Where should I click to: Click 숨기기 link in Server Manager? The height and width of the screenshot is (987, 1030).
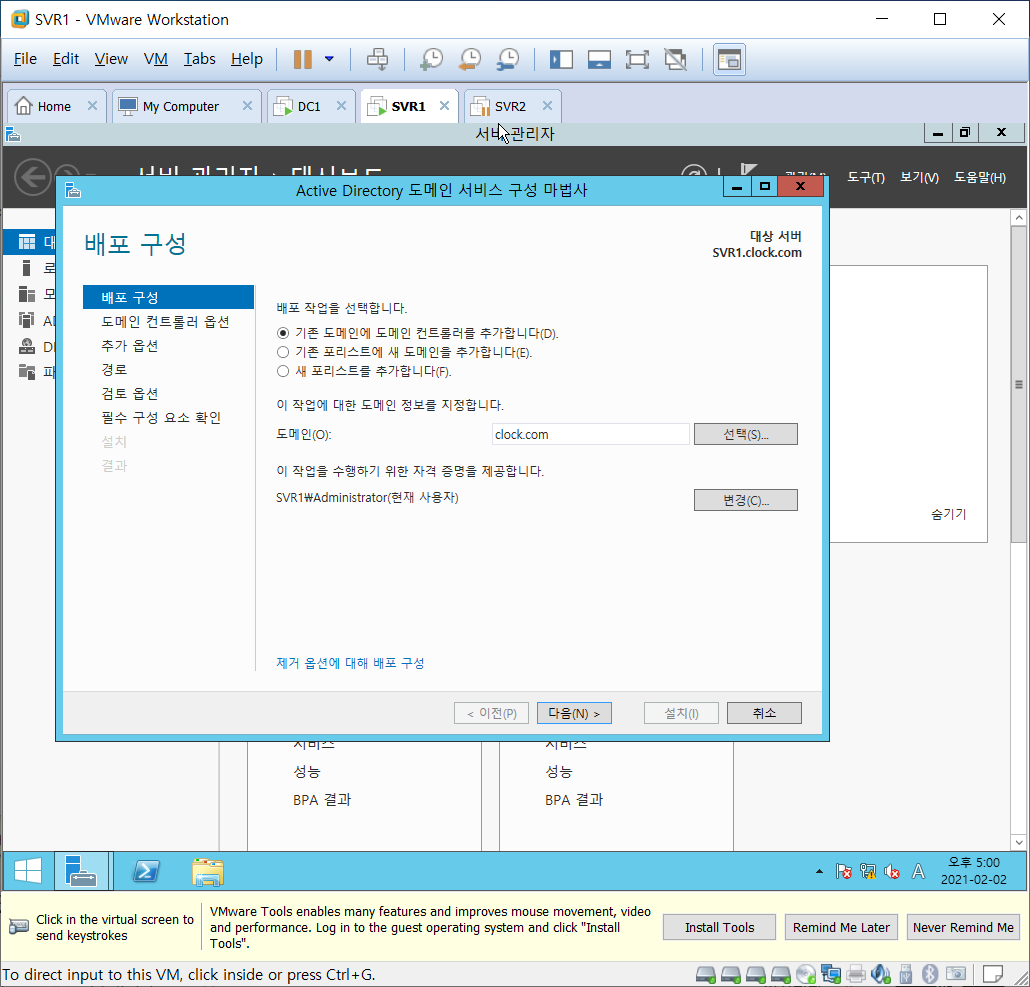point(949,514)
